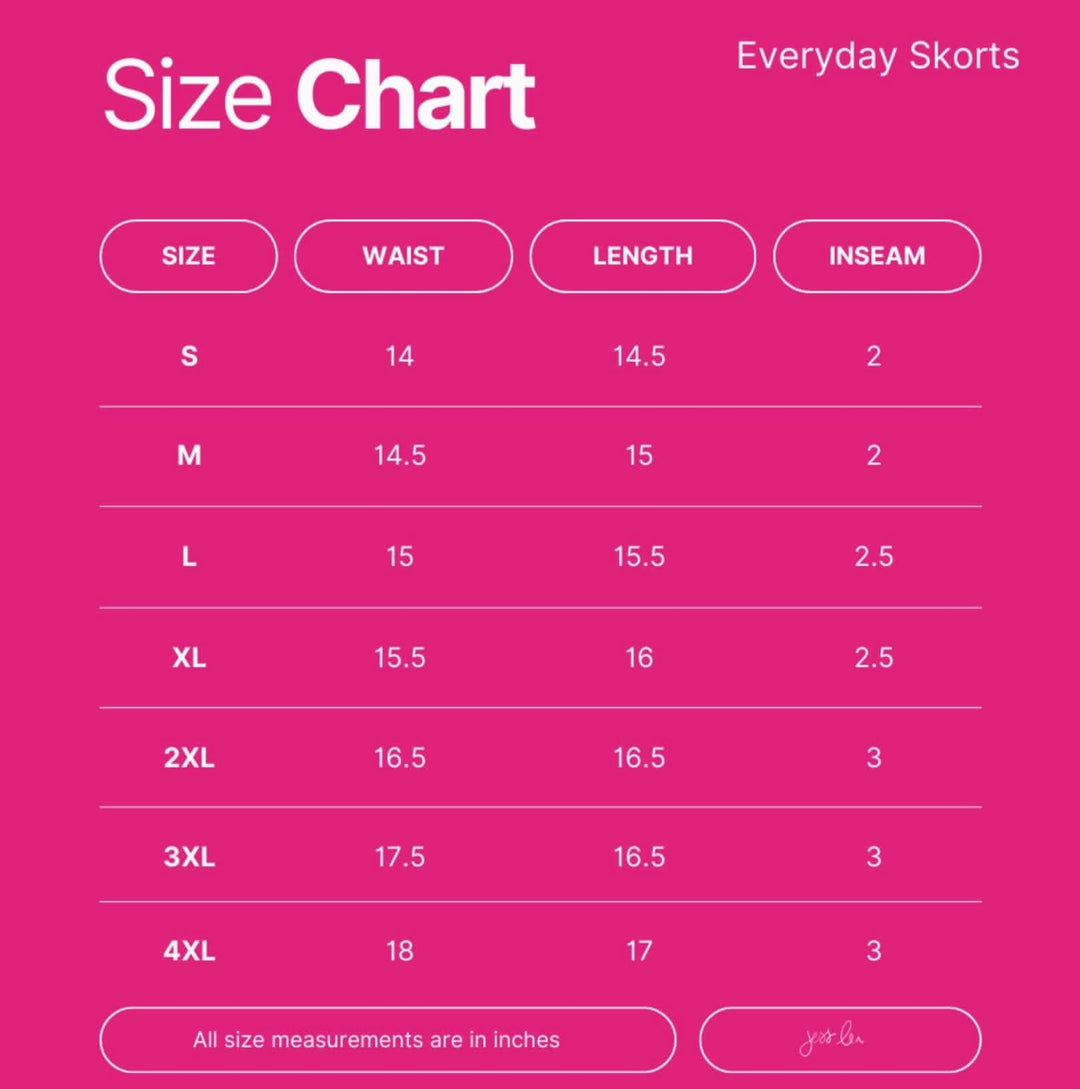Click the 15.5 waist value for XL
This screenshot has width=1080, height=1089.
click(x=399, y=657)
